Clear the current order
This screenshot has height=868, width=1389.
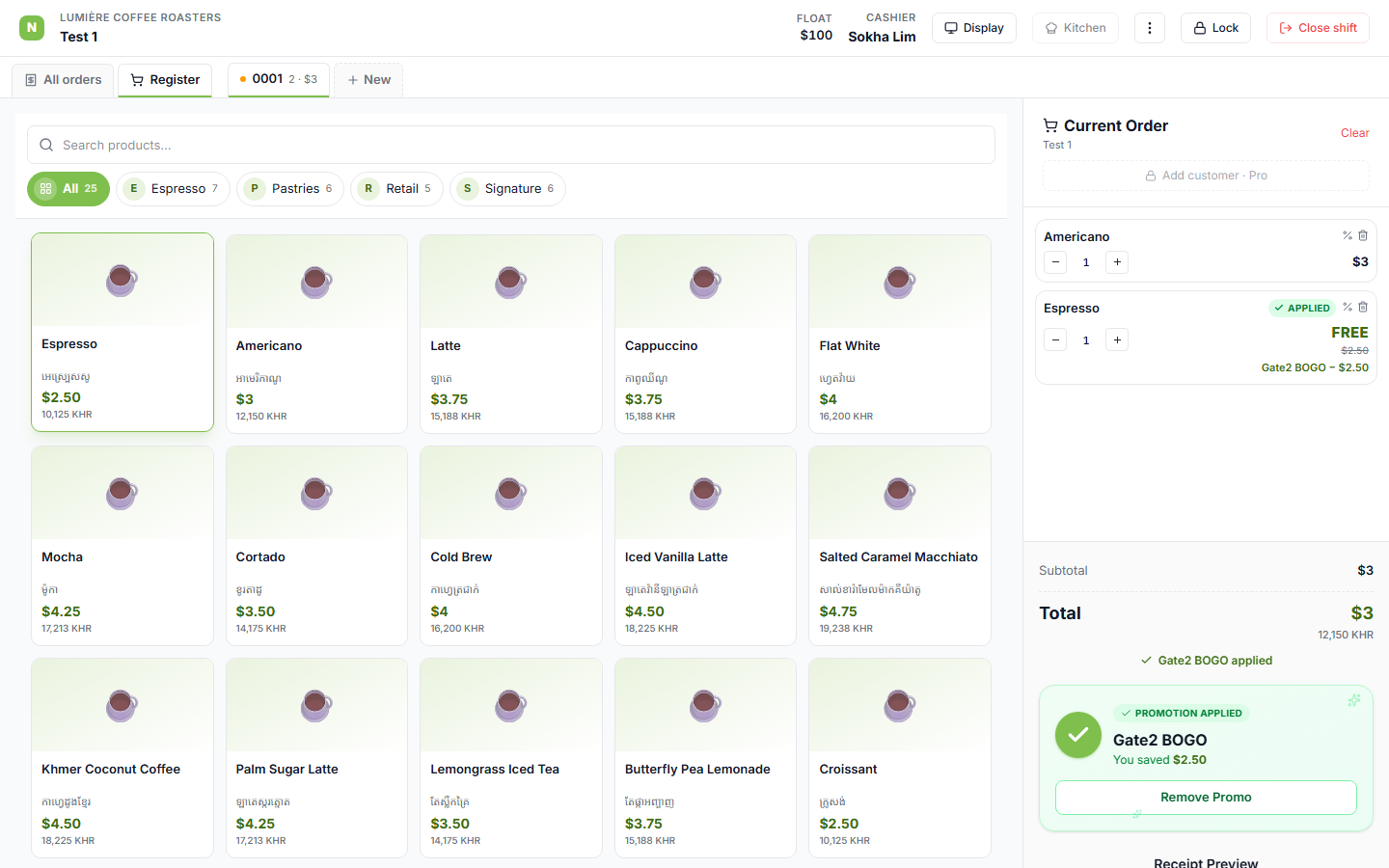click(1354, 133)
